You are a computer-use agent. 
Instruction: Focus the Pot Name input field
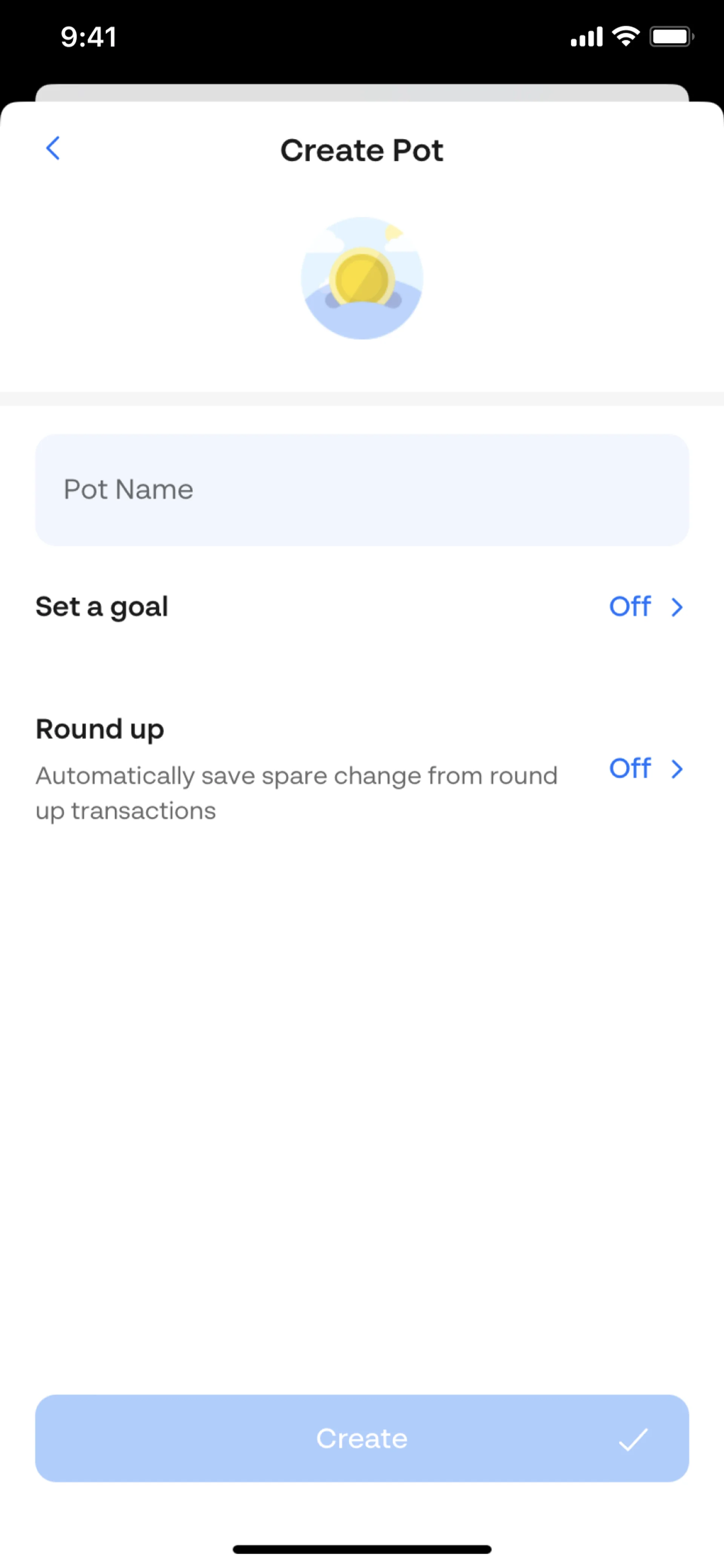362,489
